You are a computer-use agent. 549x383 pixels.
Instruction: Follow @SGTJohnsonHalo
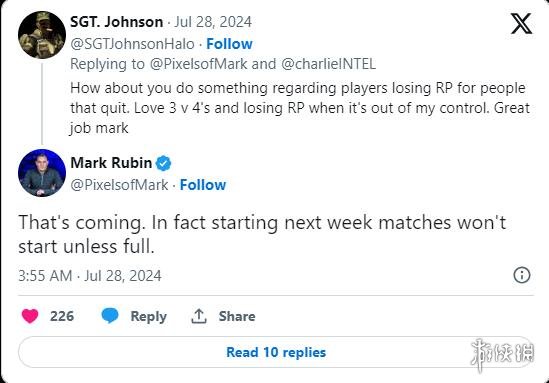pos(229,44)
